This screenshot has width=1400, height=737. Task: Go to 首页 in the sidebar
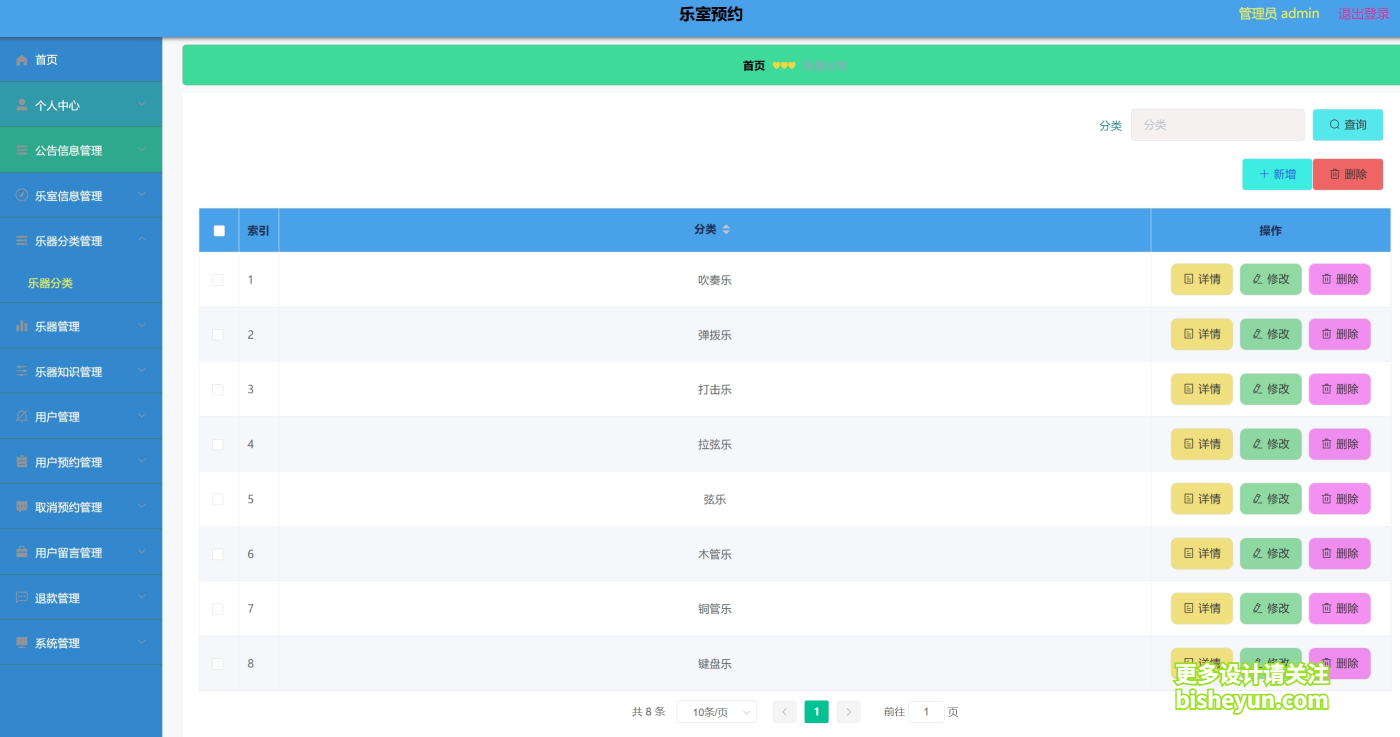click(x=81, y=60)
